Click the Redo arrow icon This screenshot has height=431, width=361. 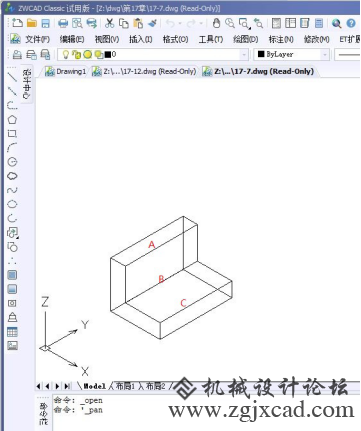click(x=191, y=23)
